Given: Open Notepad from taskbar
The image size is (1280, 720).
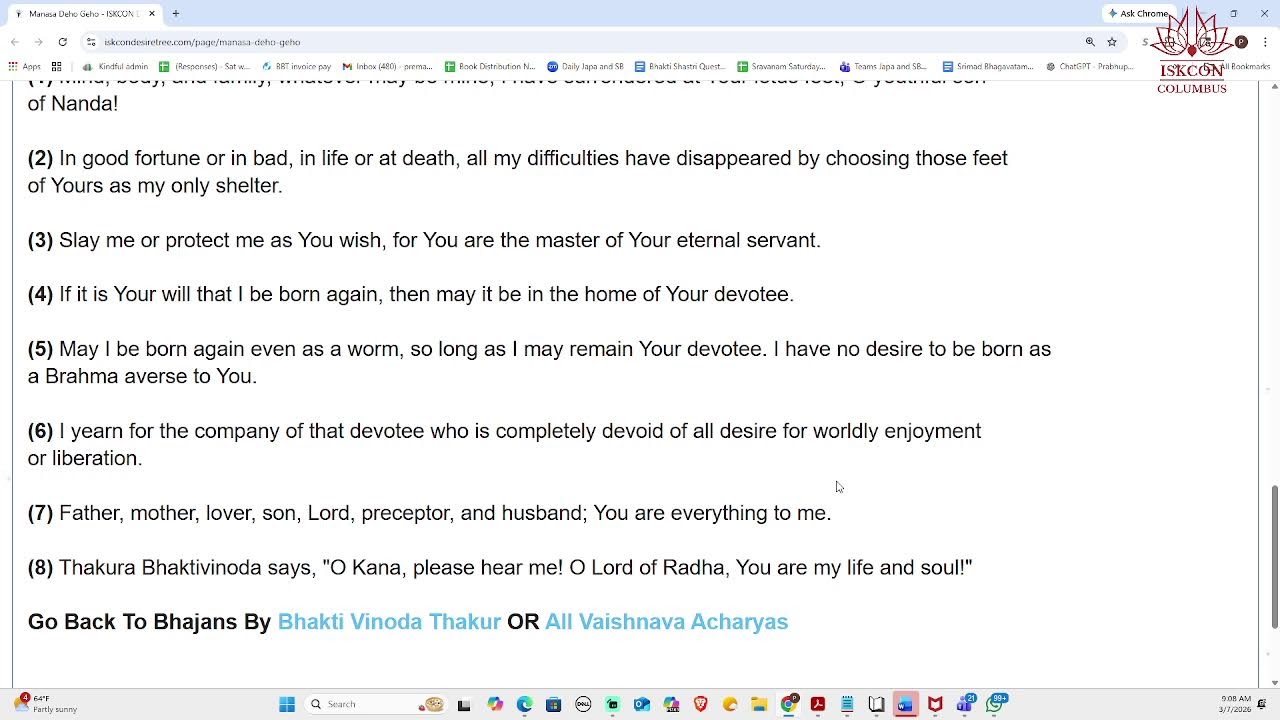Looking at the screenshot, I should tap(847, 704).
